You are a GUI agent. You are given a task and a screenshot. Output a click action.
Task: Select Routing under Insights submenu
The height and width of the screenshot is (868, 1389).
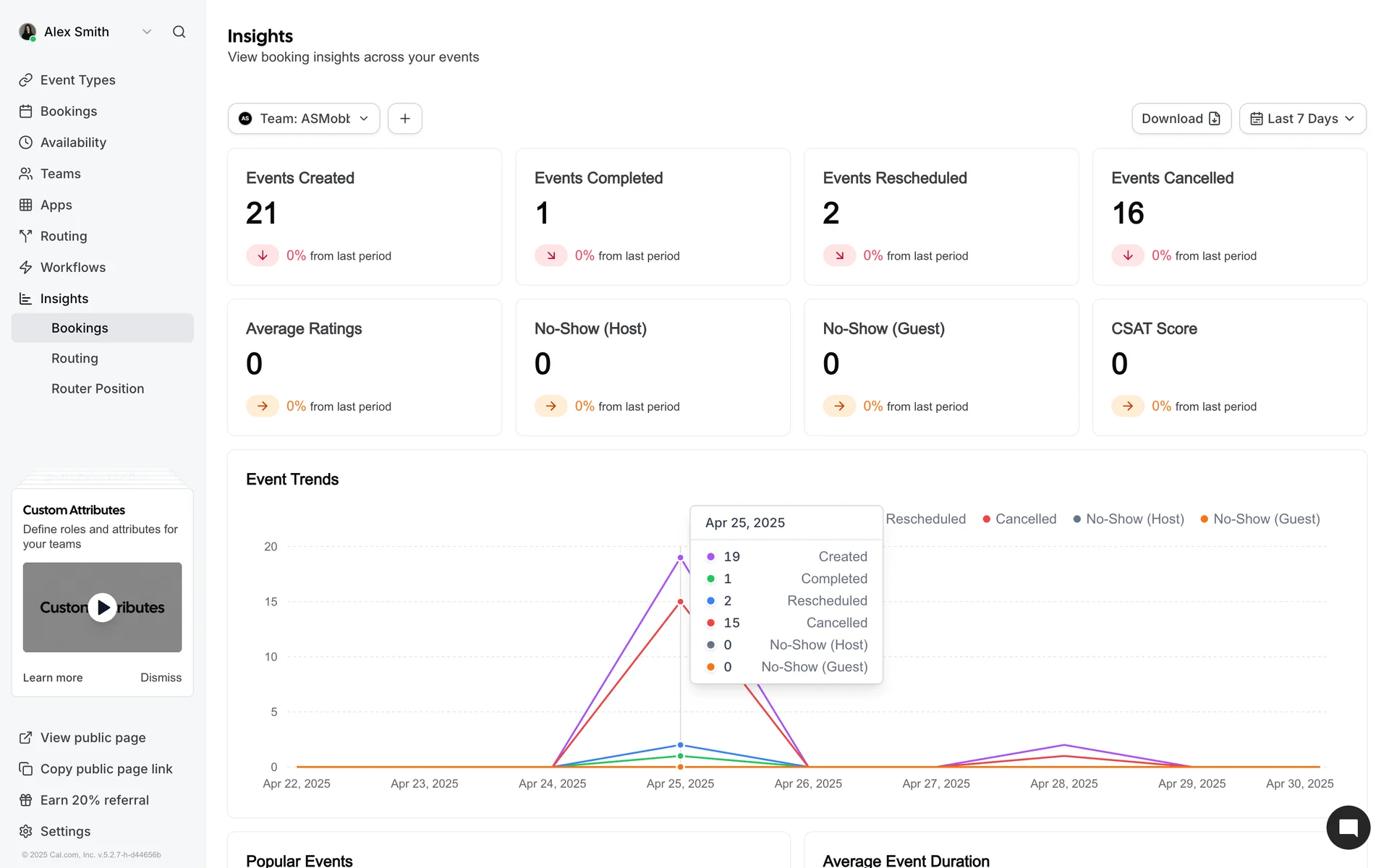pos(75,359)
